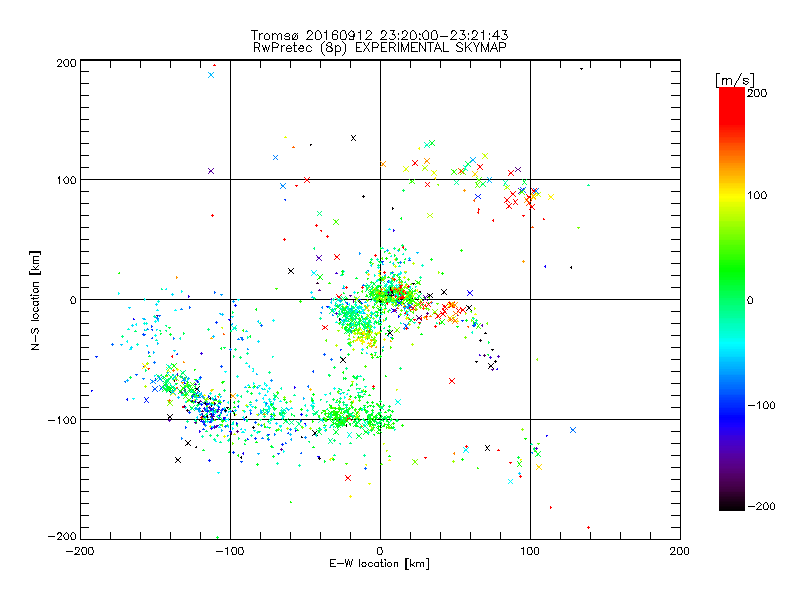Click the "[m/s]" colorbar unit label
This screenshot has height=600, width=800.
(735, 80)
